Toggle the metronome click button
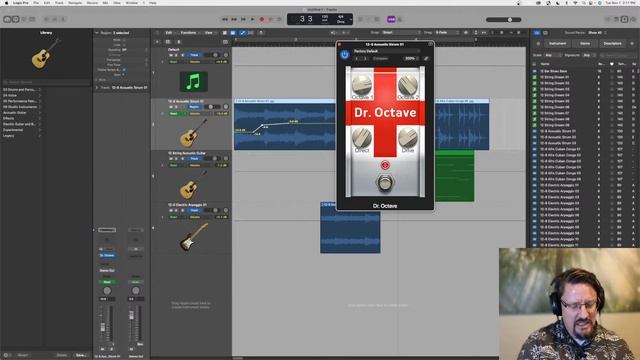 point(400,19)
